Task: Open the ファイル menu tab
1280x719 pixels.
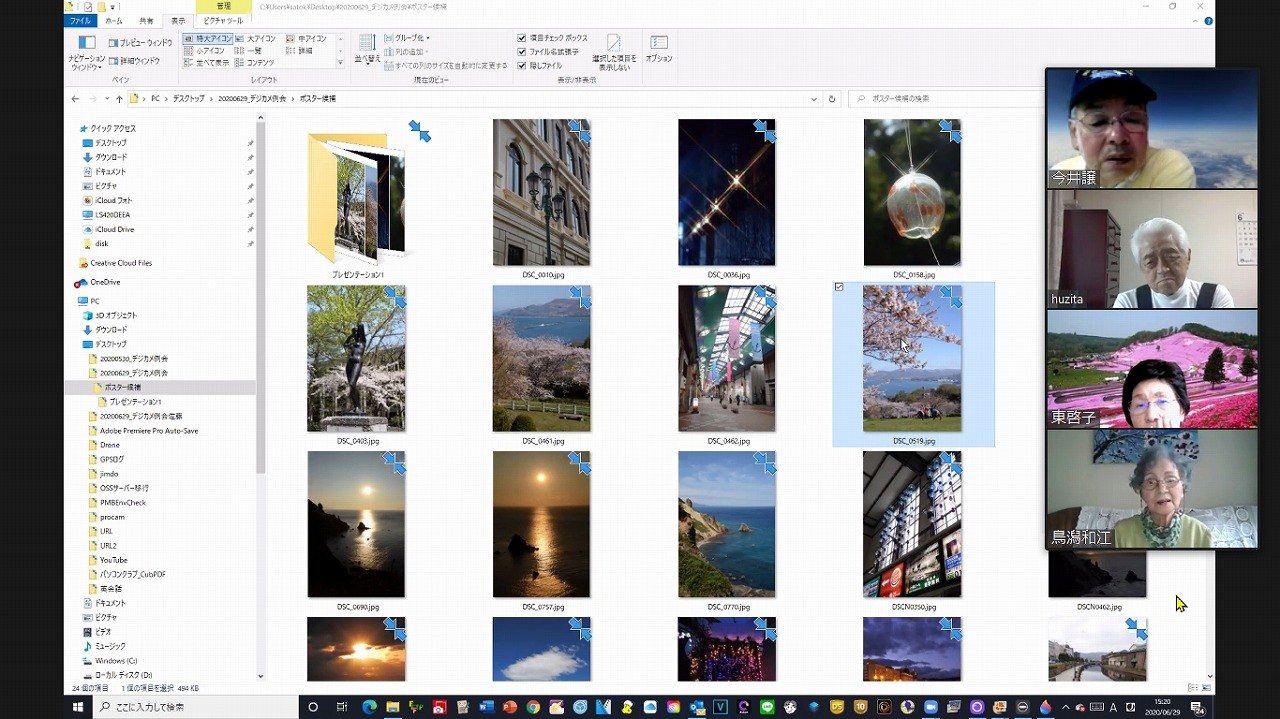Action: pyautogui.click(x=81, y=20)
